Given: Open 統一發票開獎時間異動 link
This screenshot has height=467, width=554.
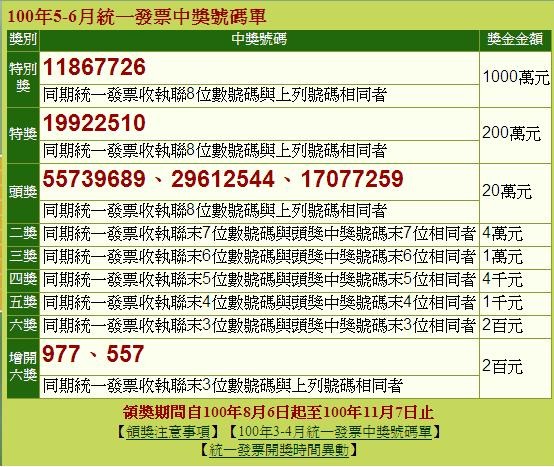Looking at the screenshot, I should click(x=279, y=450).
